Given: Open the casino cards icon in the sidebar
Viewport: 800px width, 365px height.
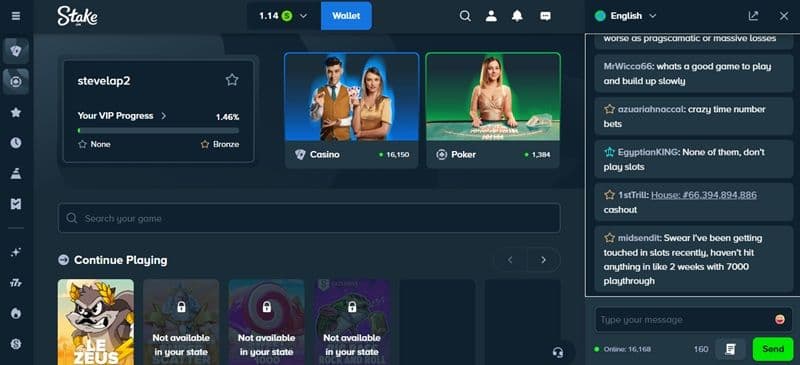Looking at the screenshot, I should [16, 51].
